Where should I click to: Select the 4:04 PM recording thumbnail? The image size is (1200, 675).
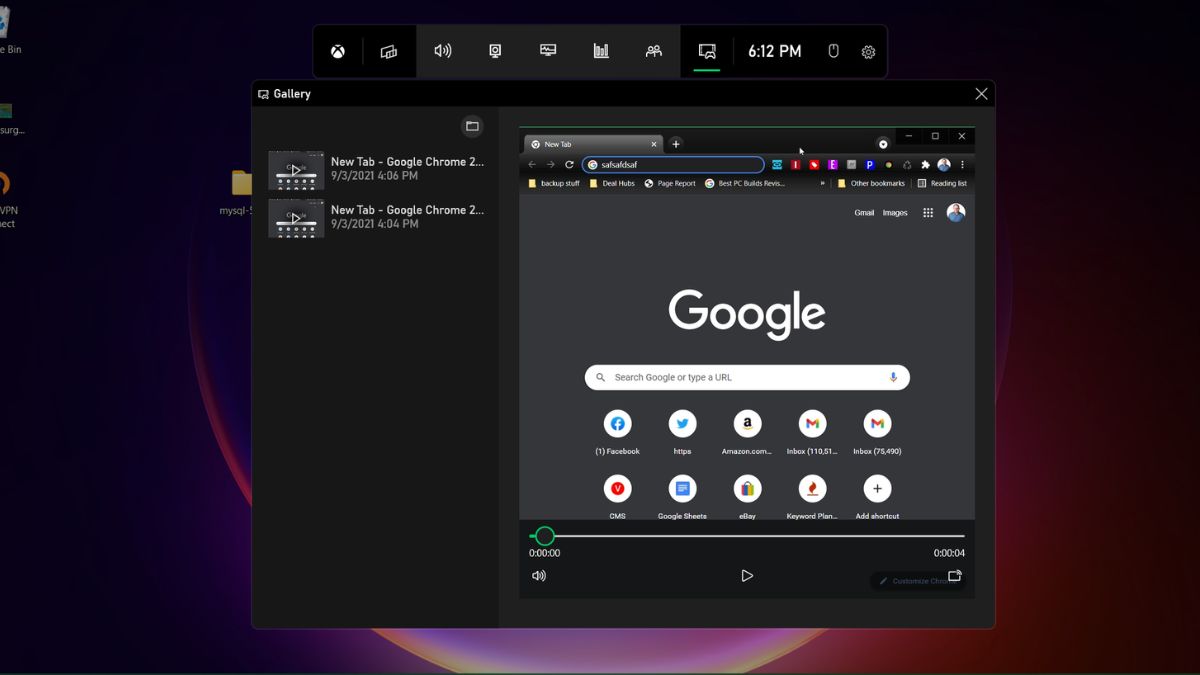(x=296, y=218)
